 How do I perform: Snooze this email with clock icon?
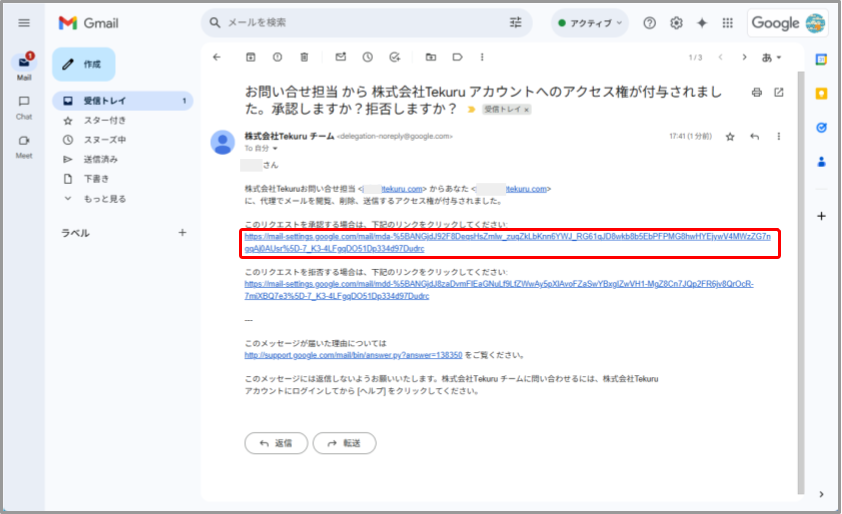pyautogui.click(x=367, y=57)
